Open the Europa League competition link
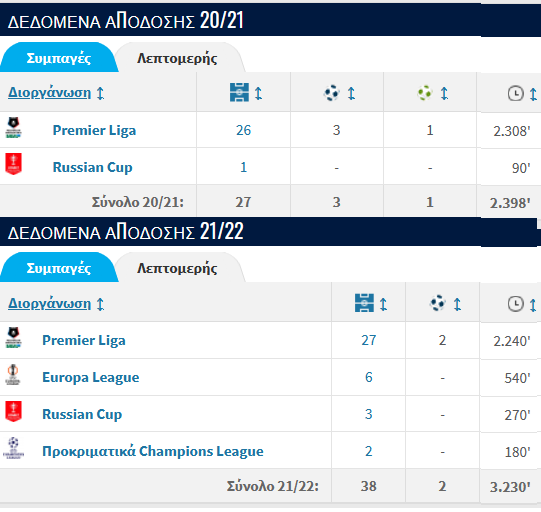 pyautogui.click(x=91, y=377)
